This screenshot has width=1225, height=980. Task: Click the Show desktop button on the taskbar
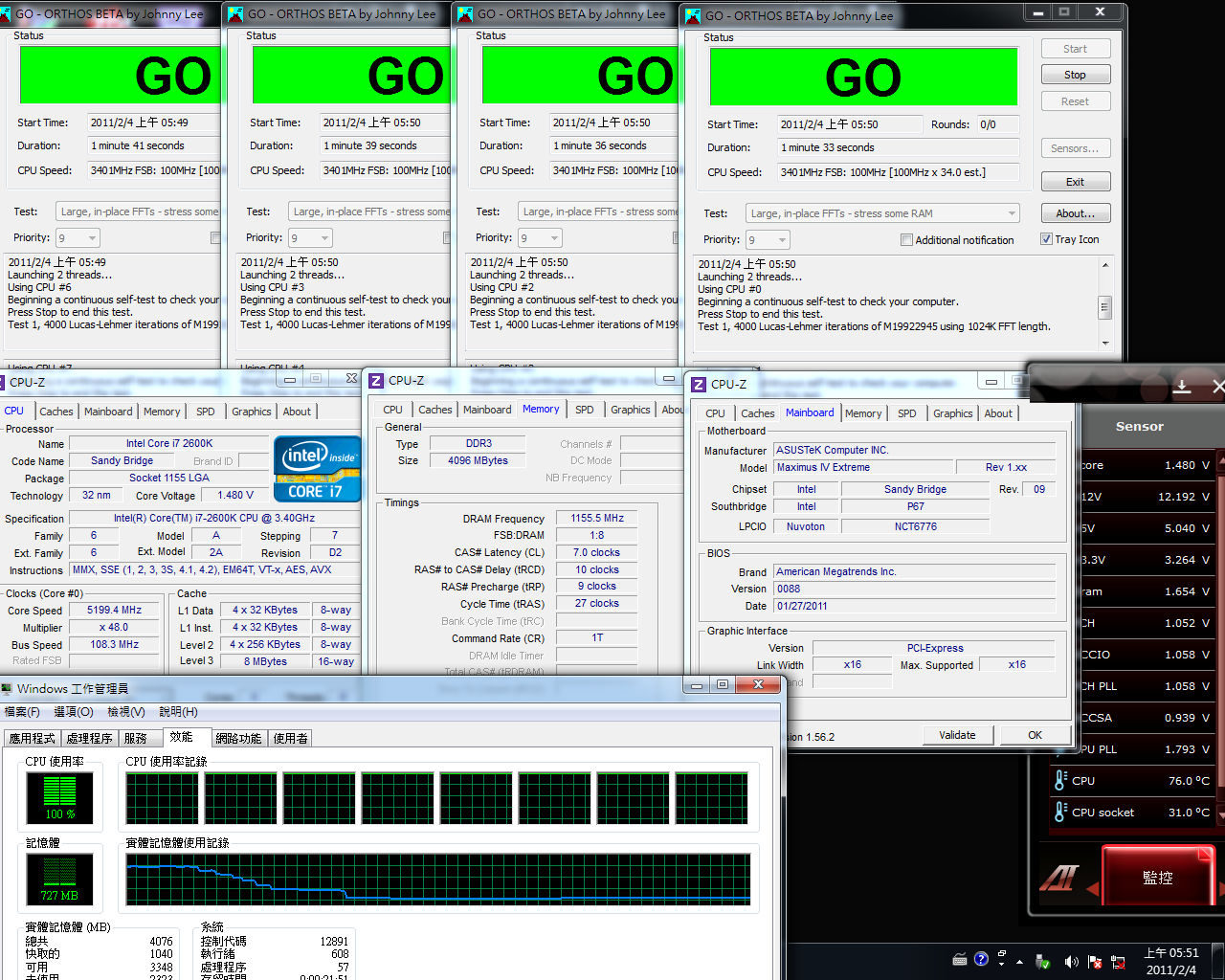(1218, 961)
